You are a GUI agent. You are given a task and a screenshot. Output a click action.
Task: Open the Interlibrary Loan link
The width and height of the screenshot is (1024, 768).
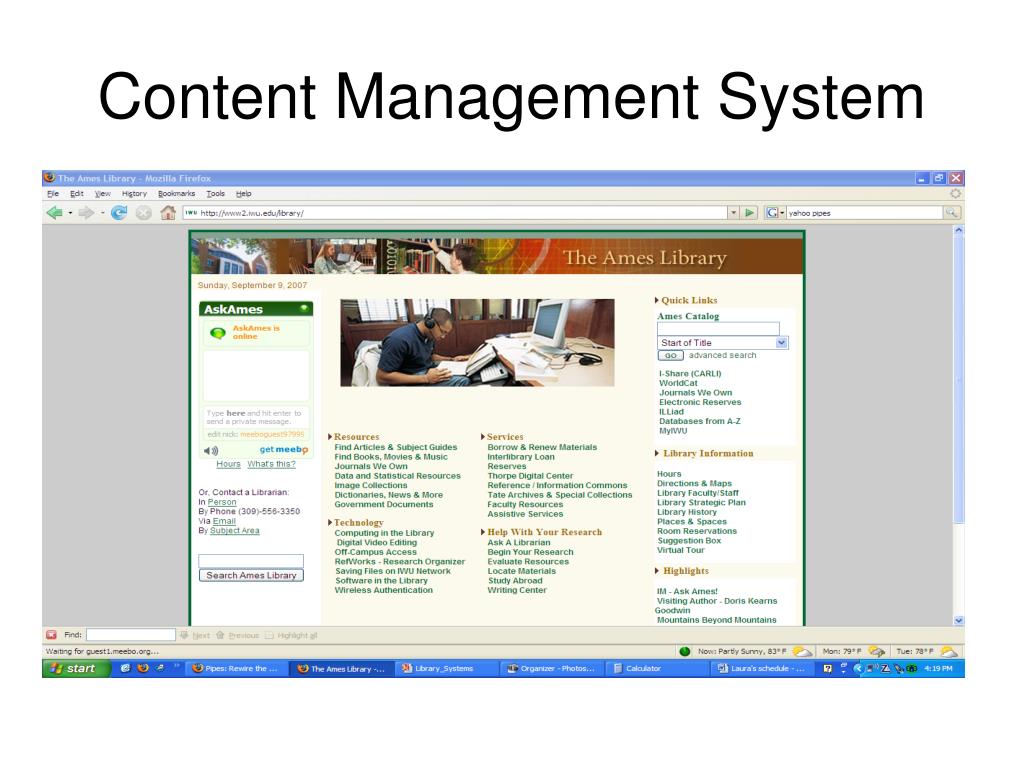[520, 457]
